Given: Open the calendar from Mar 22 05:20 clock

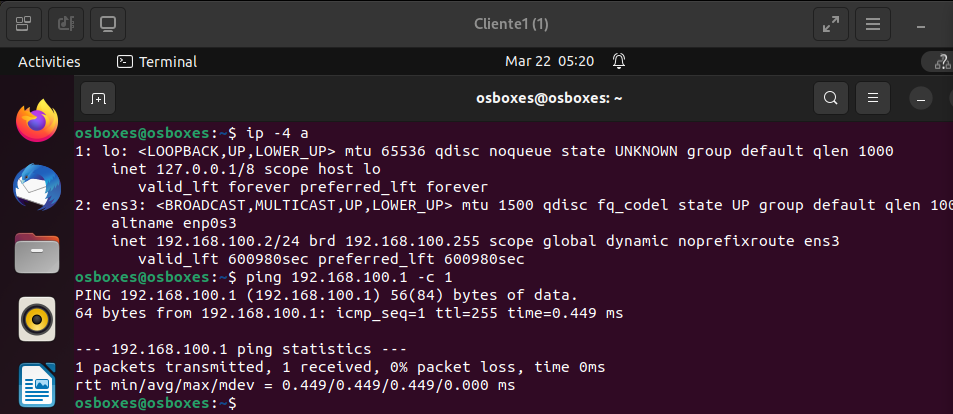Looking at the screenshot, I should click(x=549, y=61).
